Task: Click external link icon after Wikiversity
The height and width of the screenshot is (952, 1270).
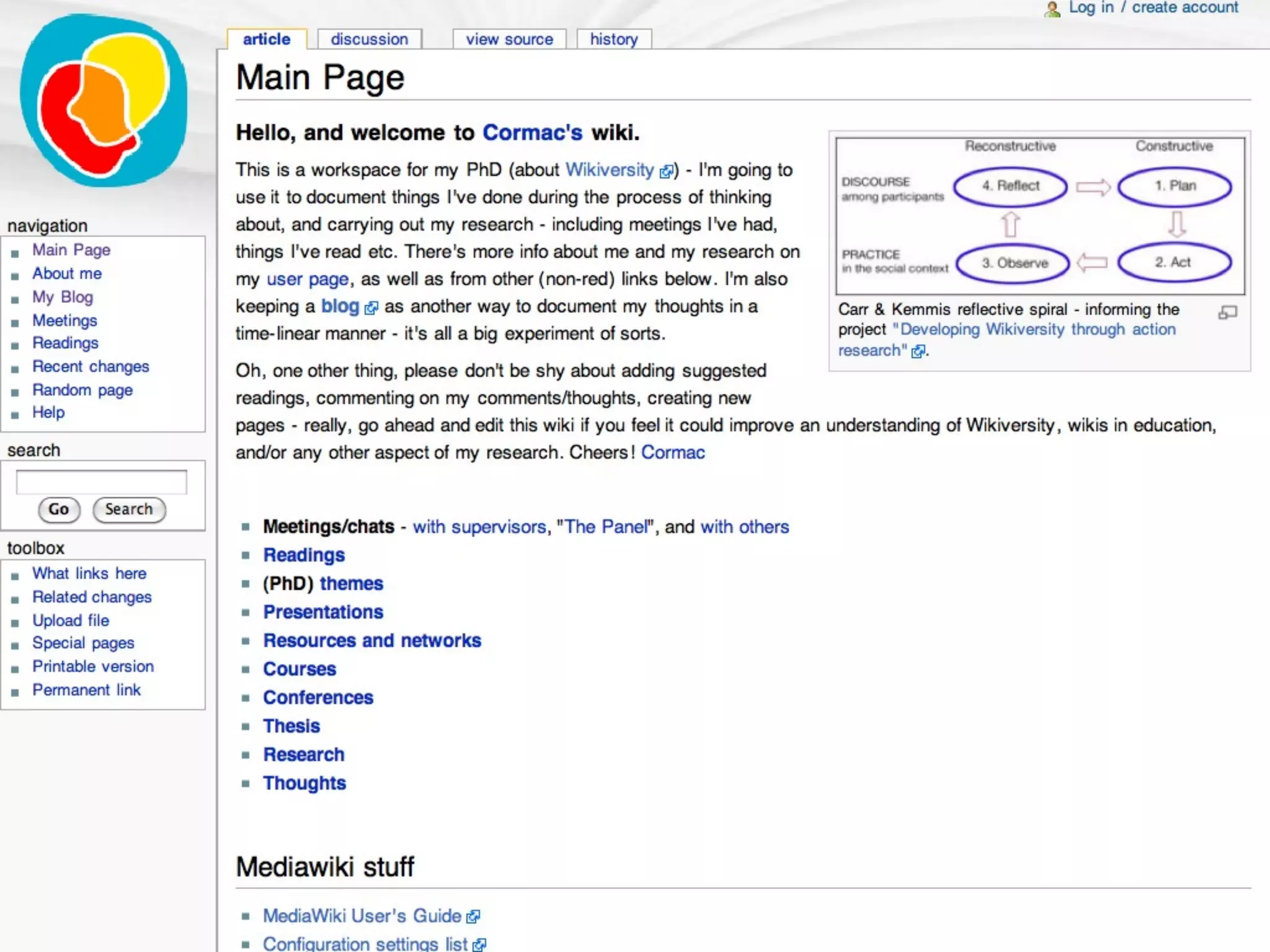Action: [x=666, y=172]
